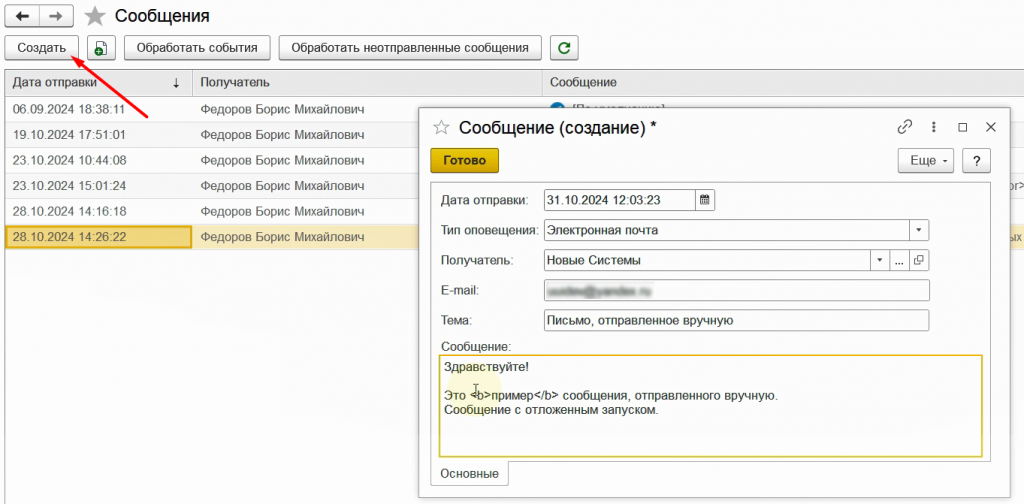Refresh the messages list

click(565, 48)
